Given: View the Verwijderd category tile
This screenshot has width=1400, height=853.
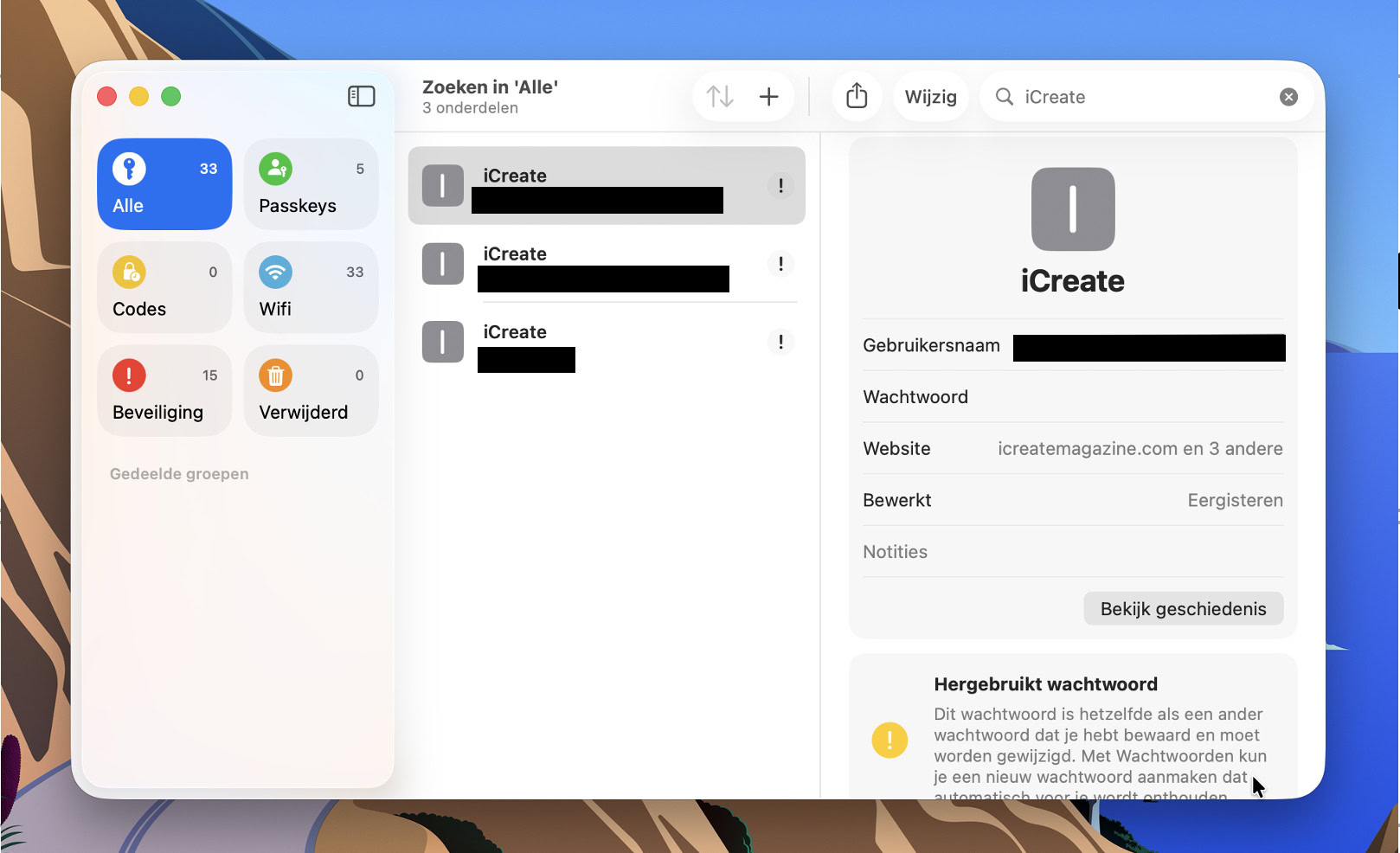Looking at the screenshot, I should (311, 391).
